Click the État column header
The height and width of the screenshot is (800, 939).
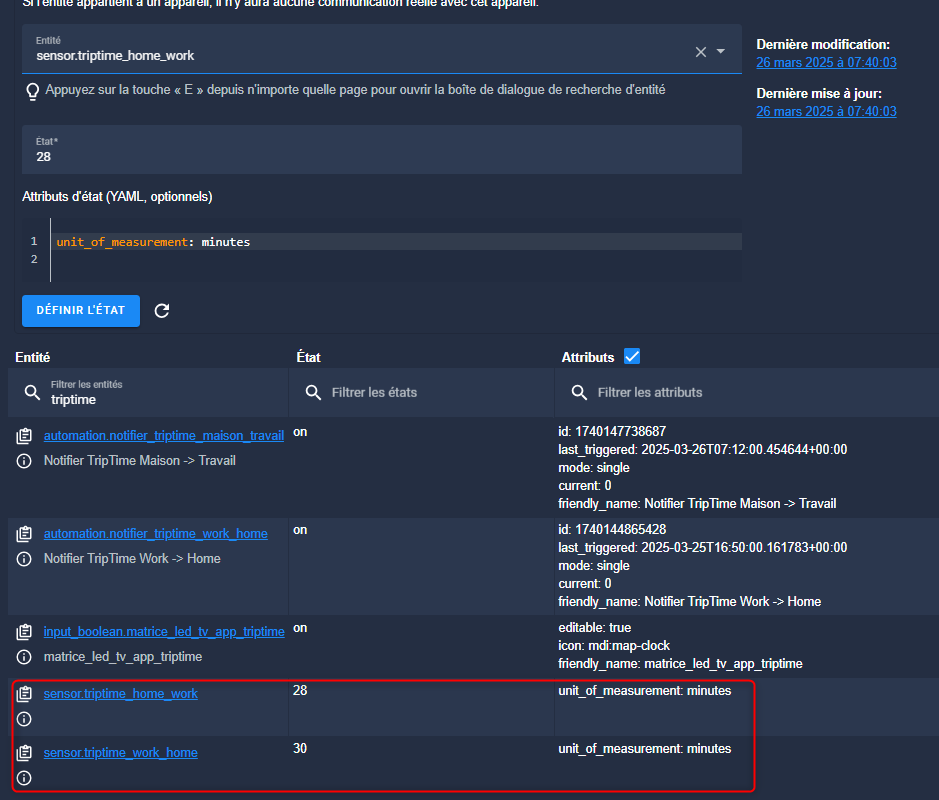308,357
